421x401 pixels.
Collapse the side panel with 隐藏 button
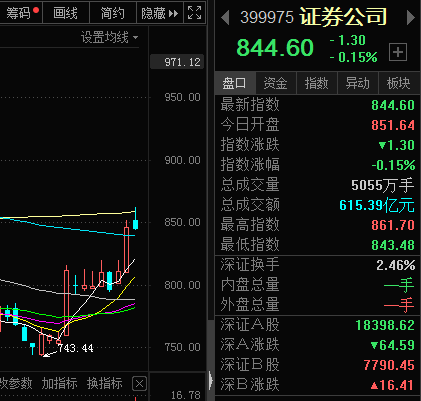tap(160, 13)
